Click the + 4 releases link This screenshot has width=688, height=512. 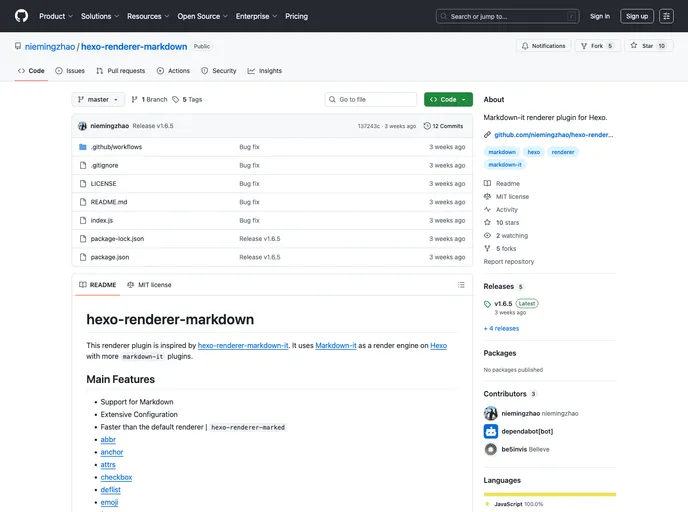click(501, 328)
